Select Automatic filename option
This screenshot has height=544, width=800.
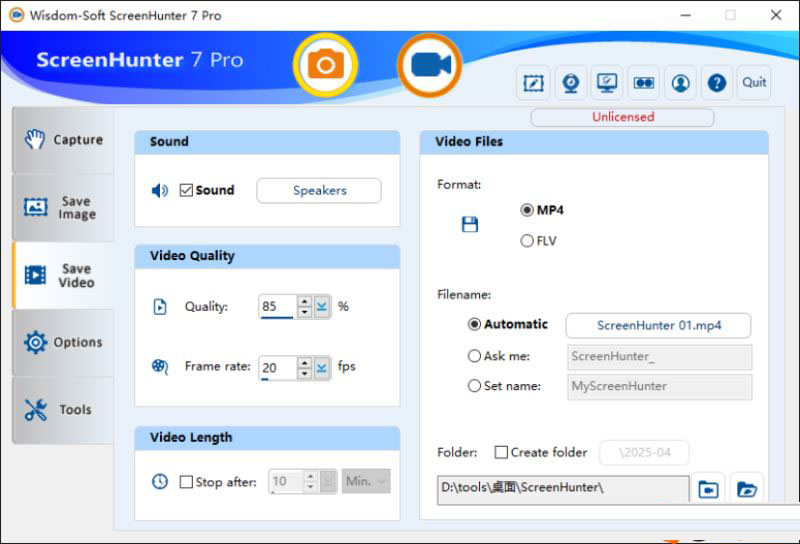pos(474,325)
